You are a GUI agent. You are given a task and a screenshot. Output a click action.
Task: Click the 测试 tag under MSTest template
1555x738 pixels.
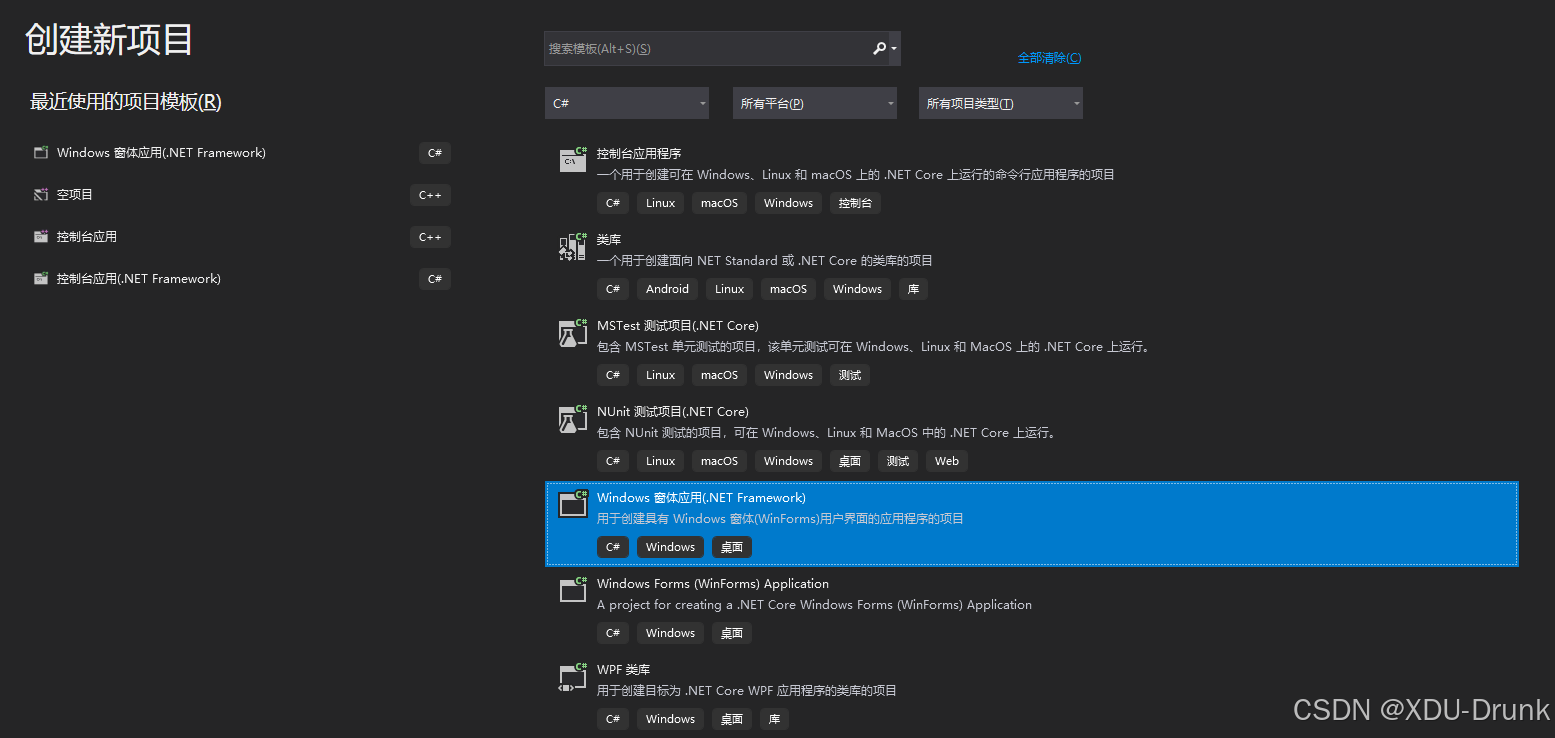click(850, 375)
